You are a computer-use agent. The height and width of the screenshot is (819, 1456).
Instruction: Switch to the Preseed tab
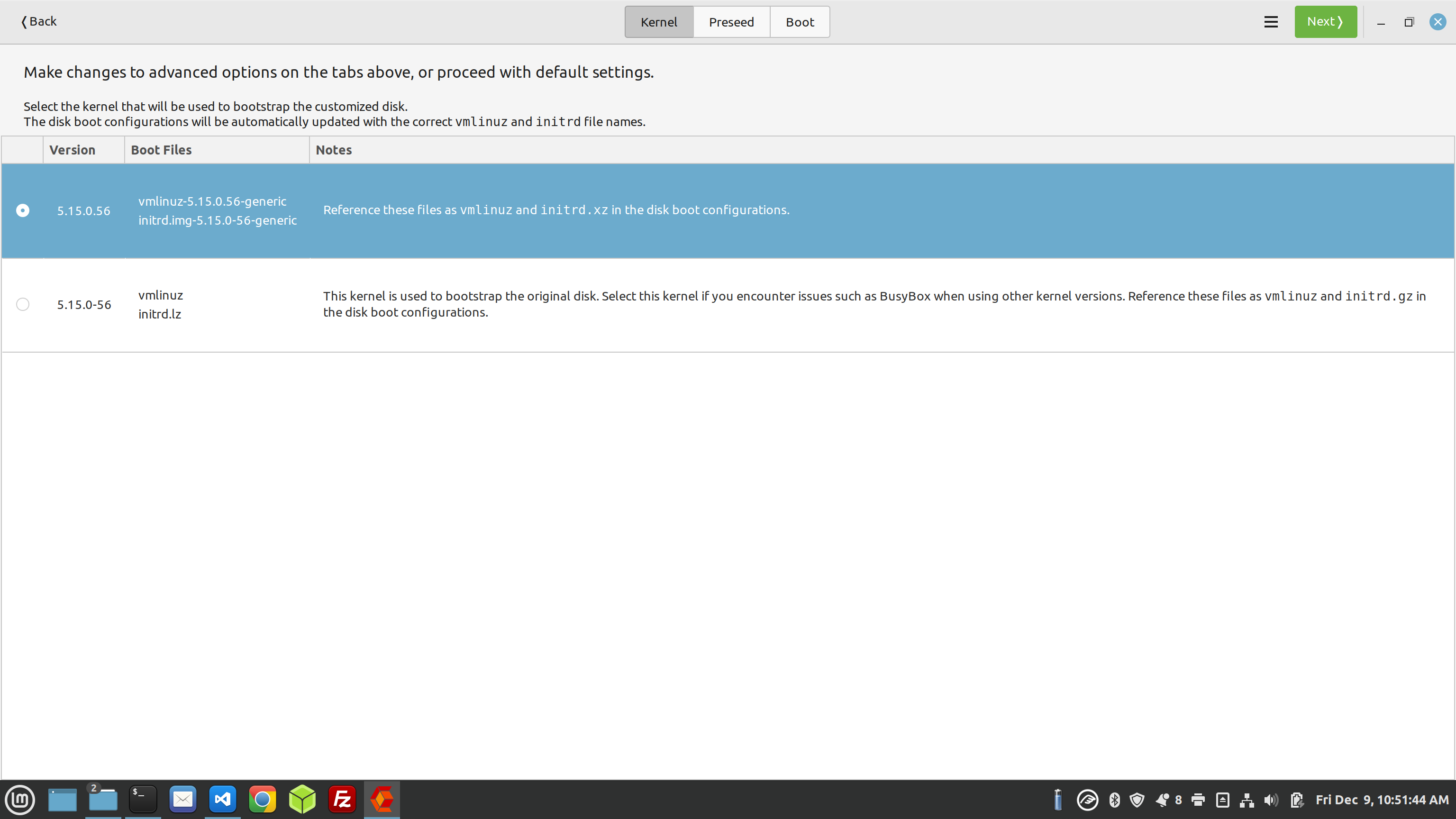pos(731,21)
